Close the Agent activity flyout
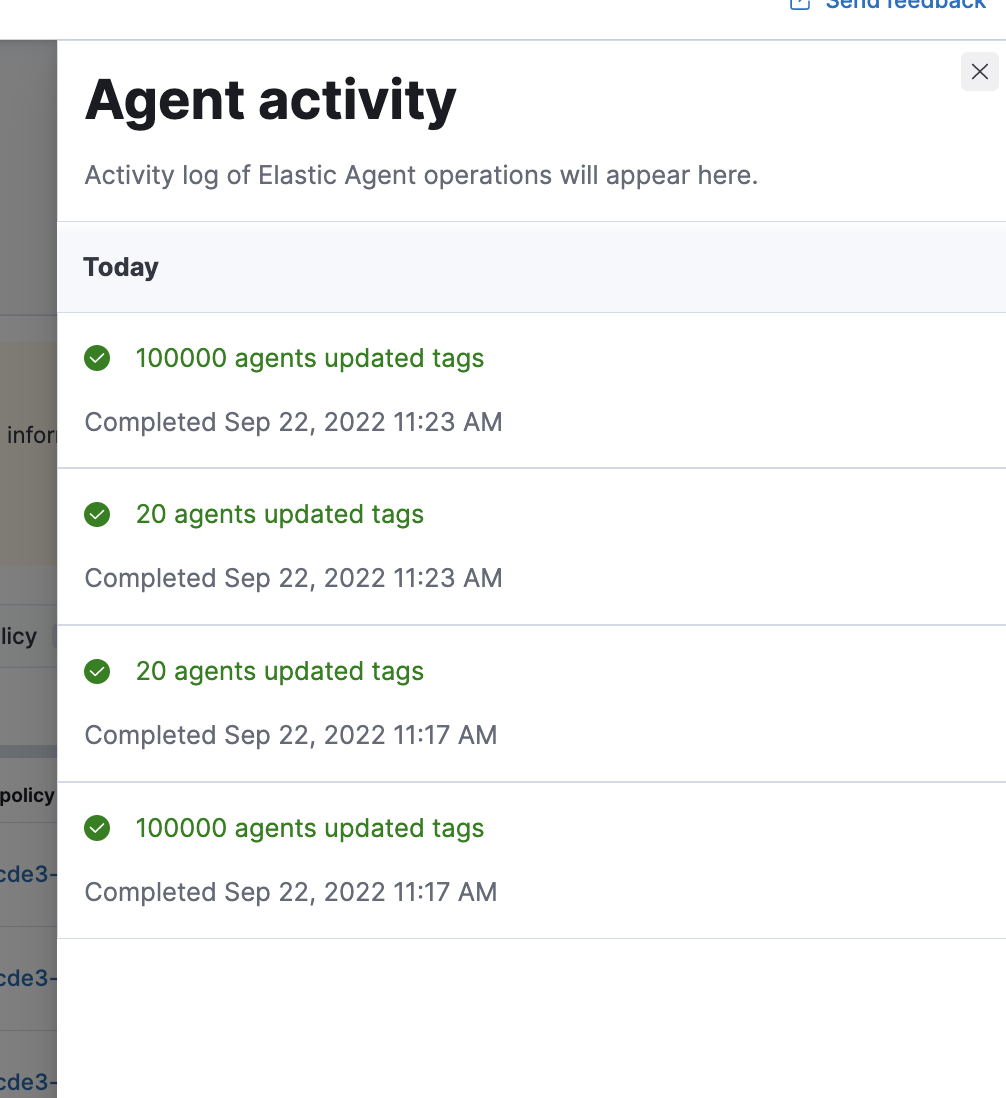1006x1098 pixels. 979,72
